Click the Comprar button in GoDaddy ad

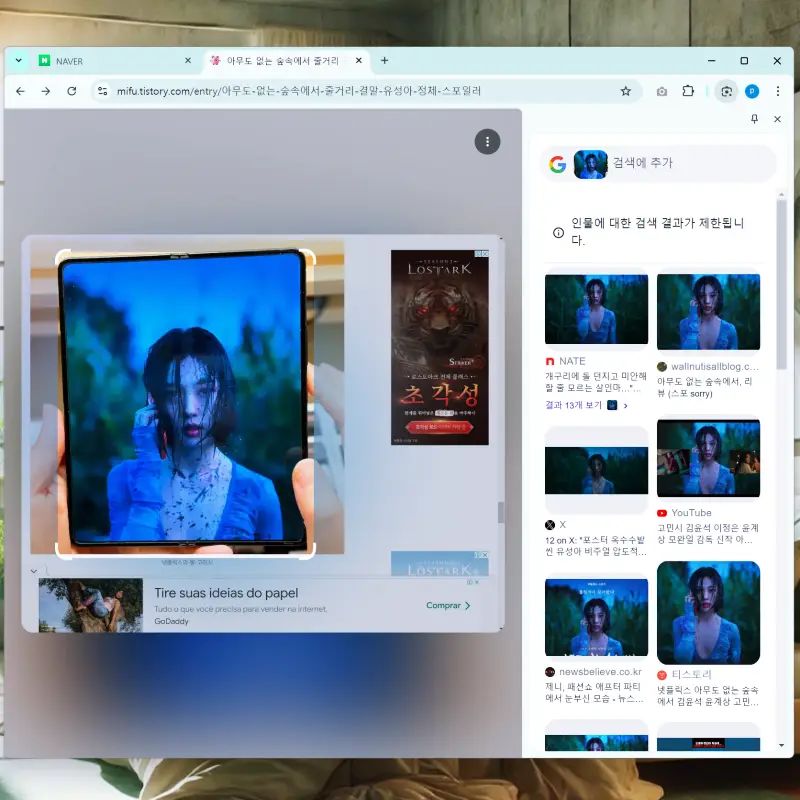click(x=448, y=605)
